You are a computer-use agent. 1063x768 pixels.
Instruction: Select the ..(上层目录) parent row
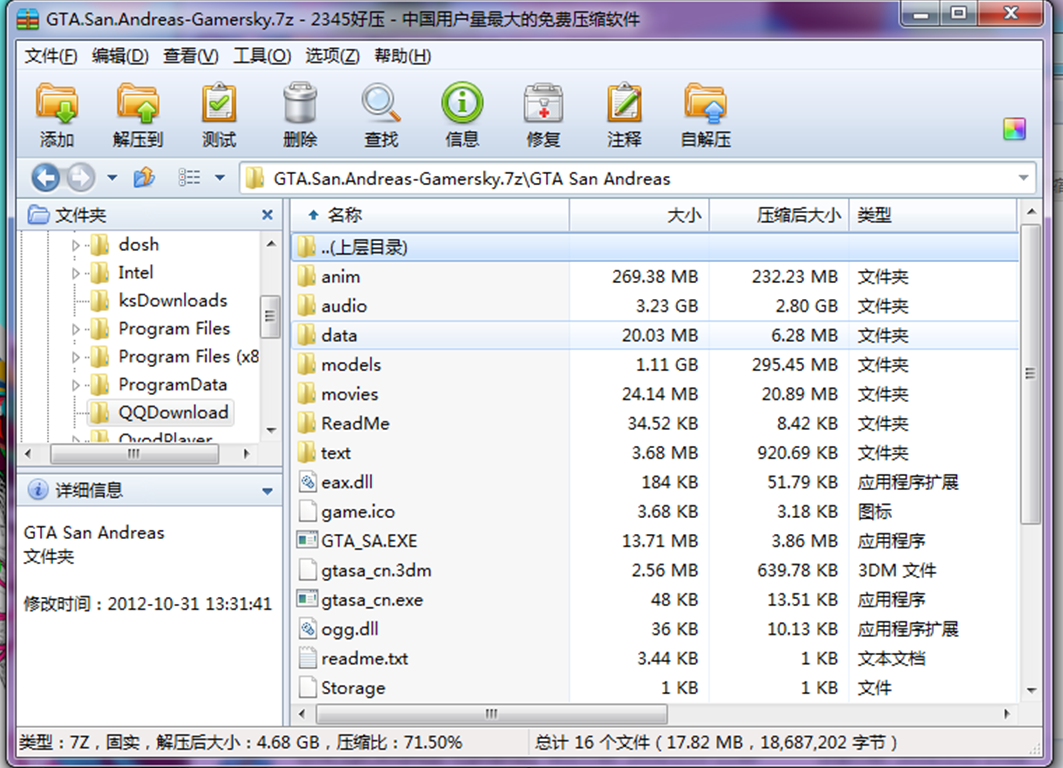point(656,247)
